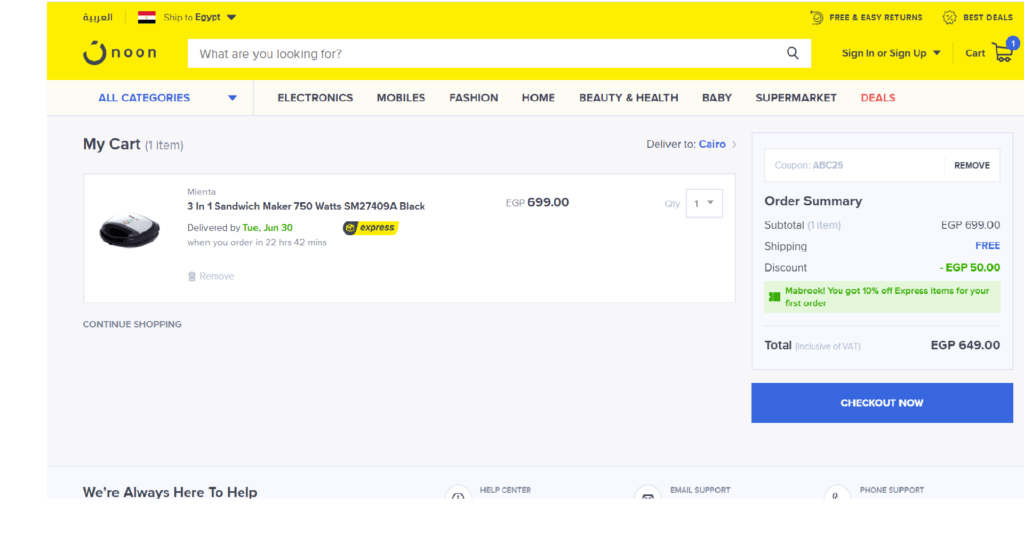
Task: Click Free & Easy Returns text
Action: tap(876, 18)
